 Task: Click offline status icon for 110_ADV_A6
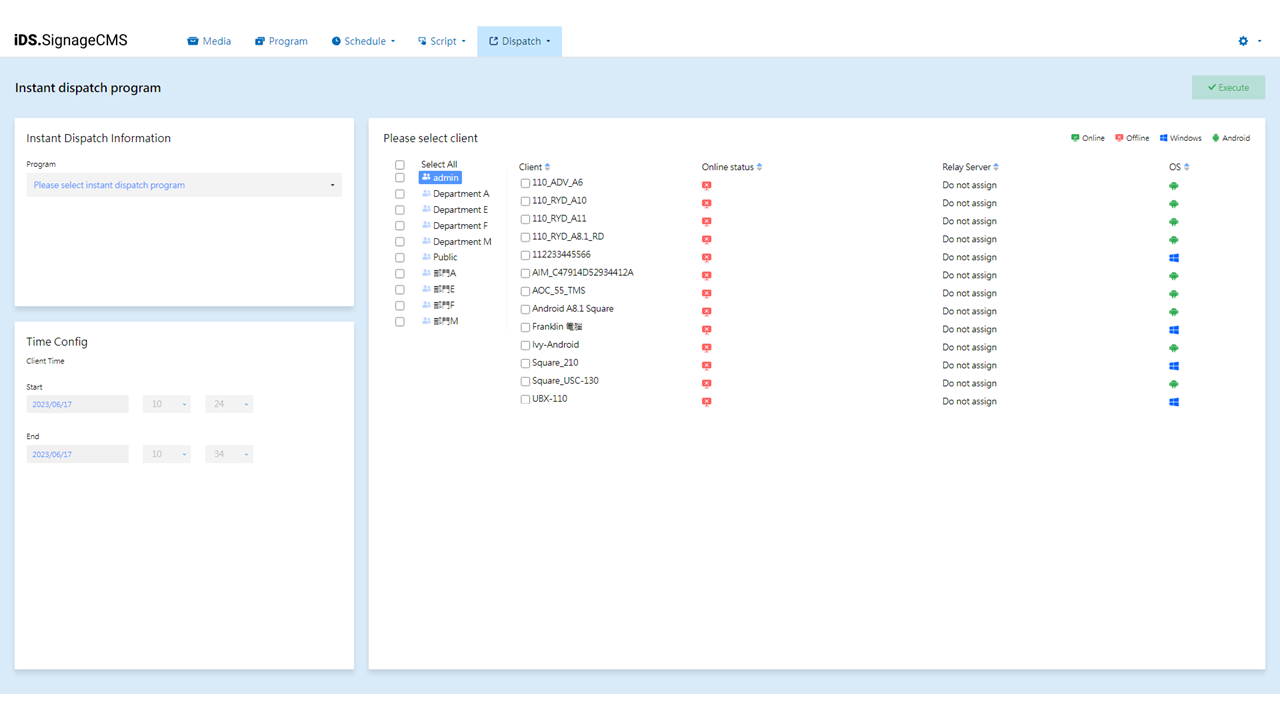(x=706, y=186)
